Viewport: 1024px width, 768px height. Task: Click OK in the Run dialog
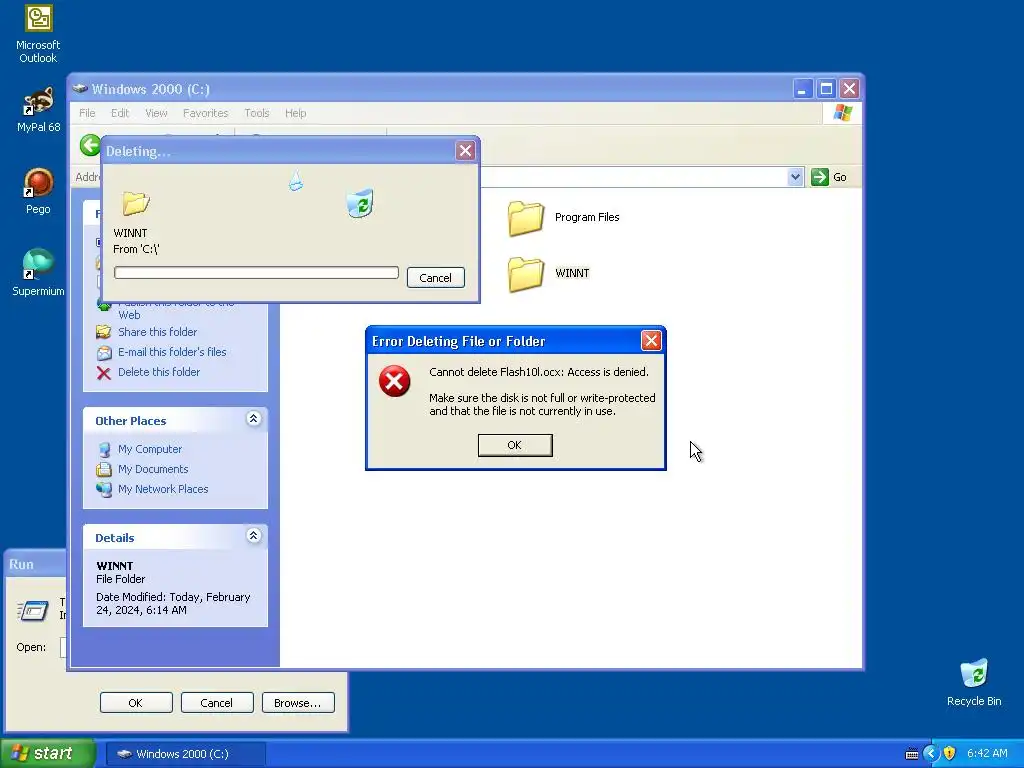tap(136, 703)
